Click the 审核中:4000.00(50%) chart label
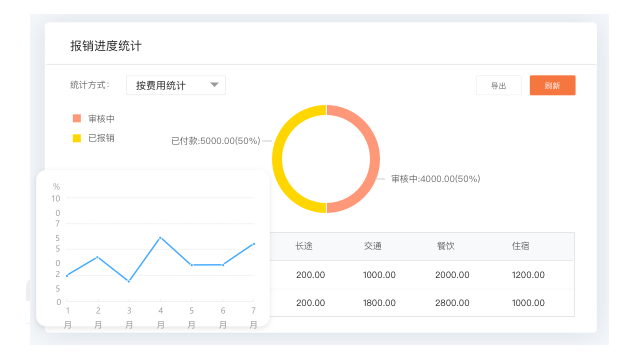Viewport: 640px width, 360px height. [436, 179]
